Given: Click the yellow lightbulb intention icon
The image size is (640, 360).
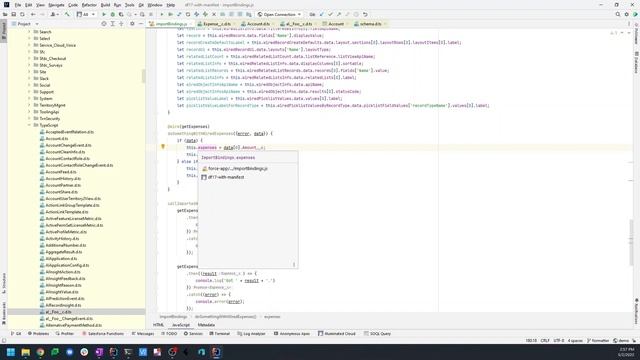Looking at the screenshot, I should click(x=162, y=147).
